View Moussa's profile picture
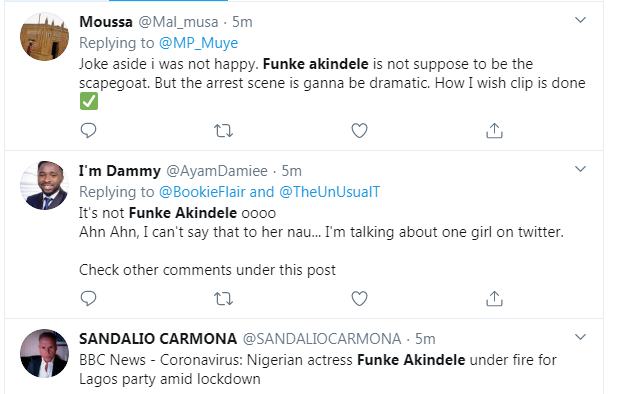Screen dimensions: 623x394 (44, 37)
